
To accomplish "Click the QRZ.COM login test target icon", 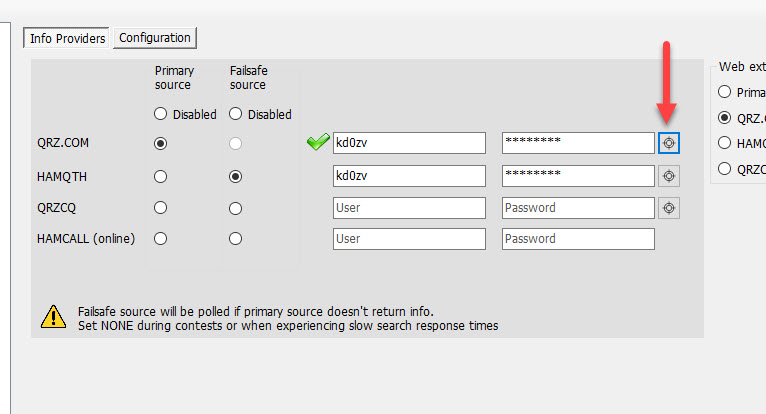I will 669,143.
